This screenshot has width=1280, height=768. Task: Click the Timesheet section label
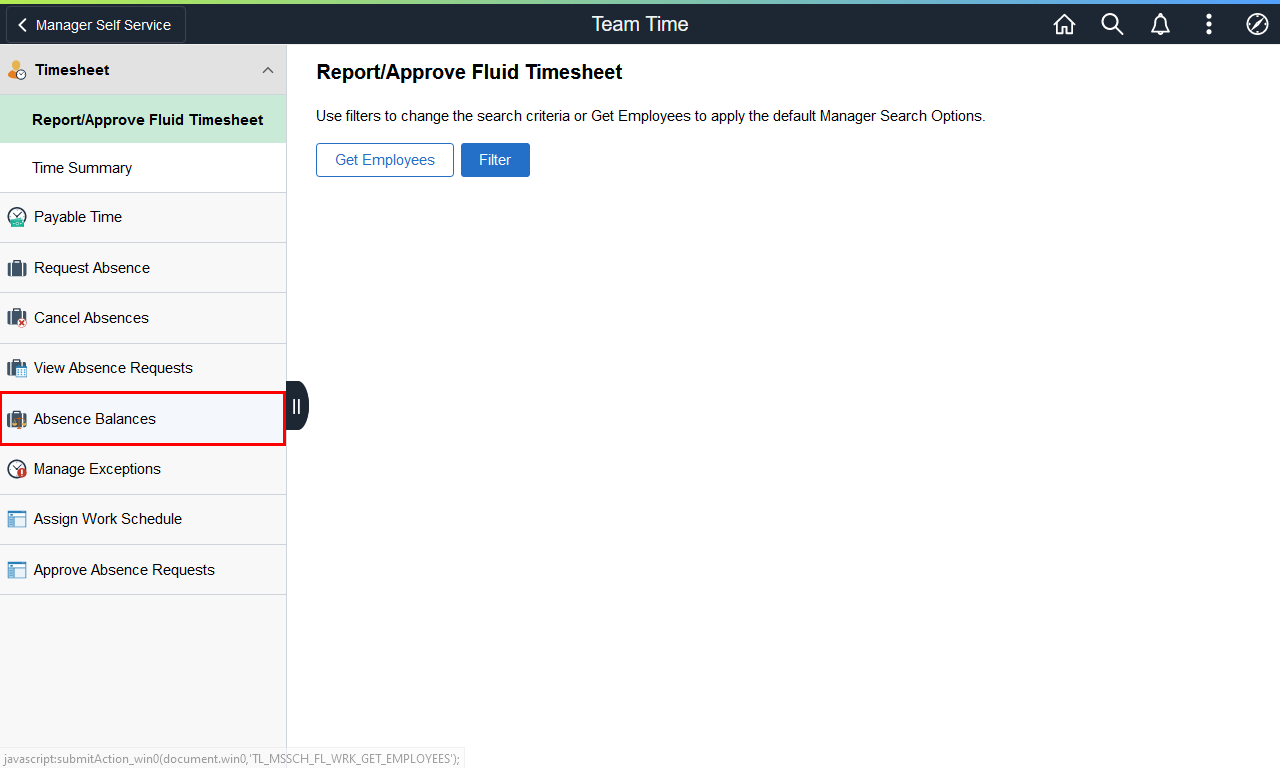click(72, 70)
